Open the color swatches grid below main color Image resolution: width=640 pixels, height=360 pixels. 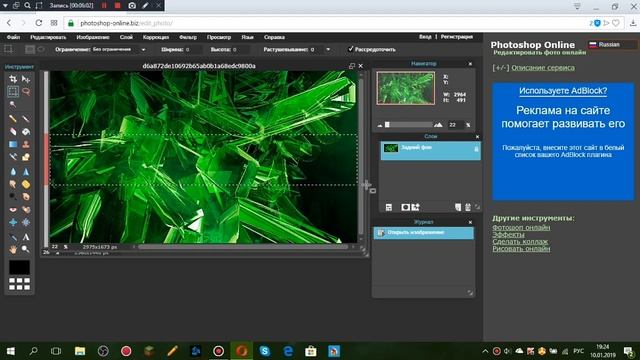[19, 284]
